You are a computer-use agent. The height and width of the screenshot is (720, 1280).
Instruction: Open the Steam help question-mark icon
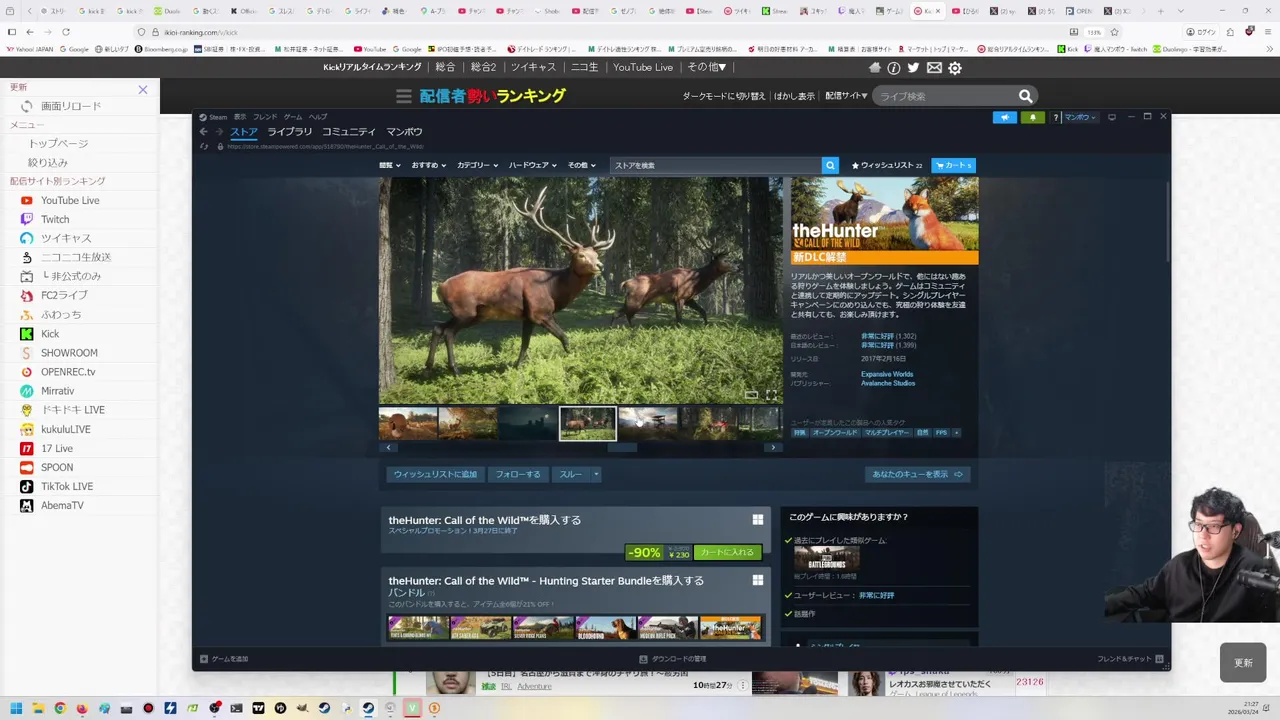point(1056,117)
